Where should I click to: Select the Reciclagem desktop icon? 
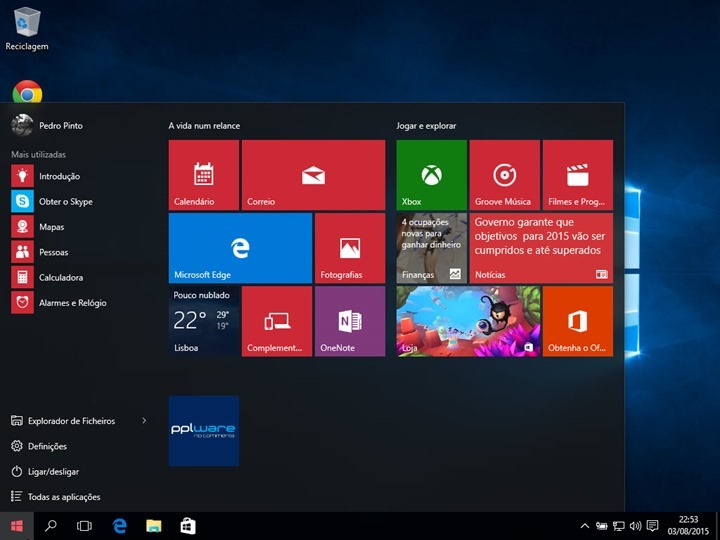pos(27,28)
